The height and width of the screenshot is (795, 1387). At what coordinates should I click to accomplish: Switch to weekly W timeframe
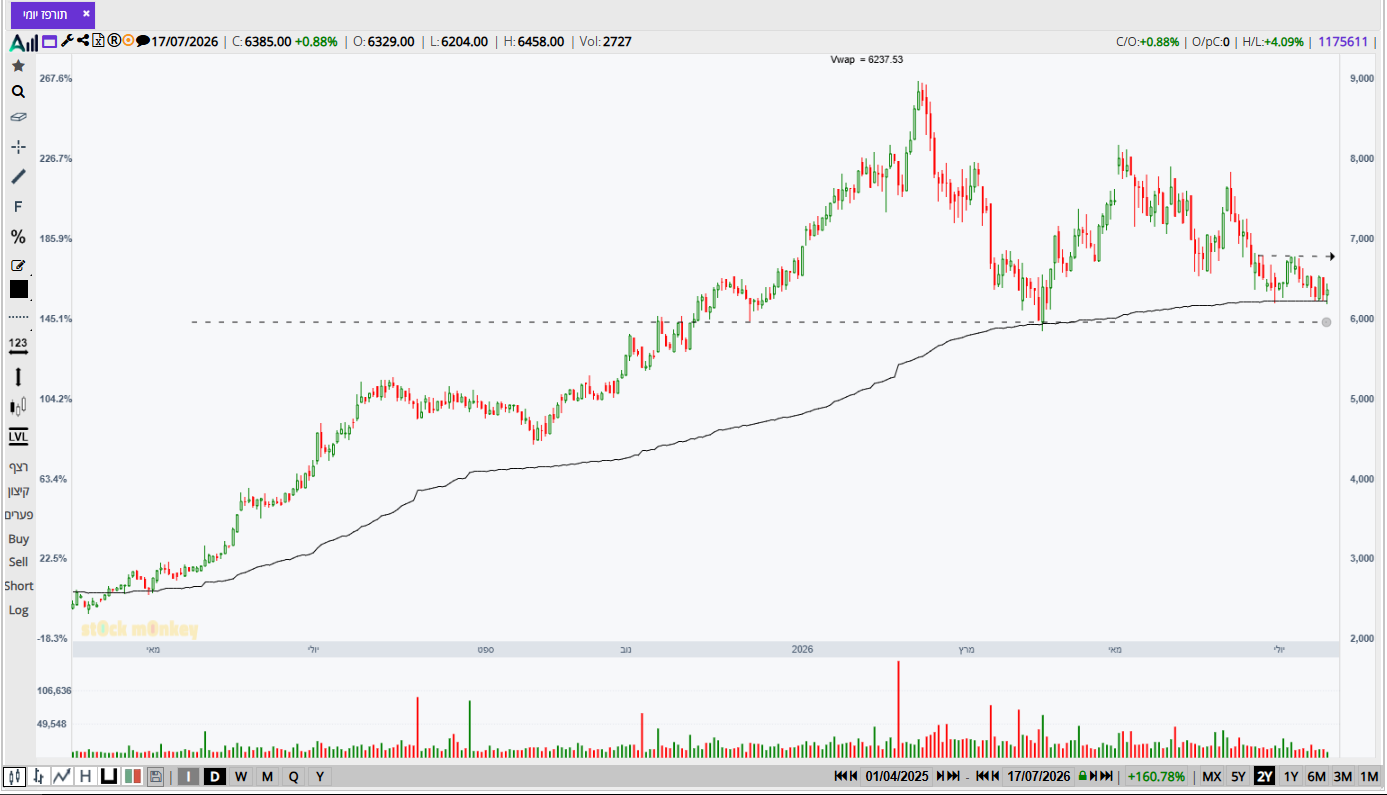click(241, 776)
